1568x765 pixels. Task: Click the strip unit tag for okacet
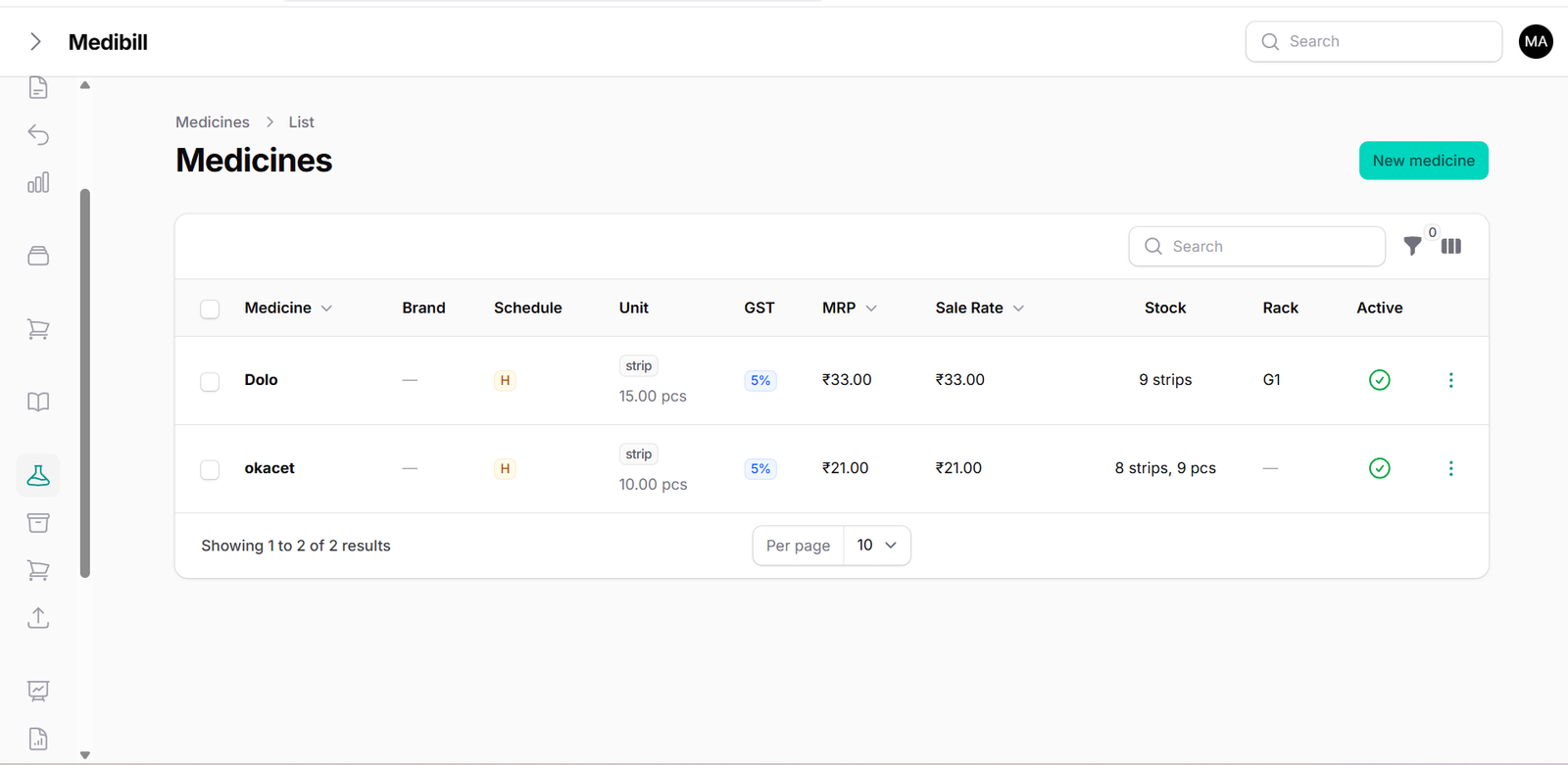click(x=638, y=454)
